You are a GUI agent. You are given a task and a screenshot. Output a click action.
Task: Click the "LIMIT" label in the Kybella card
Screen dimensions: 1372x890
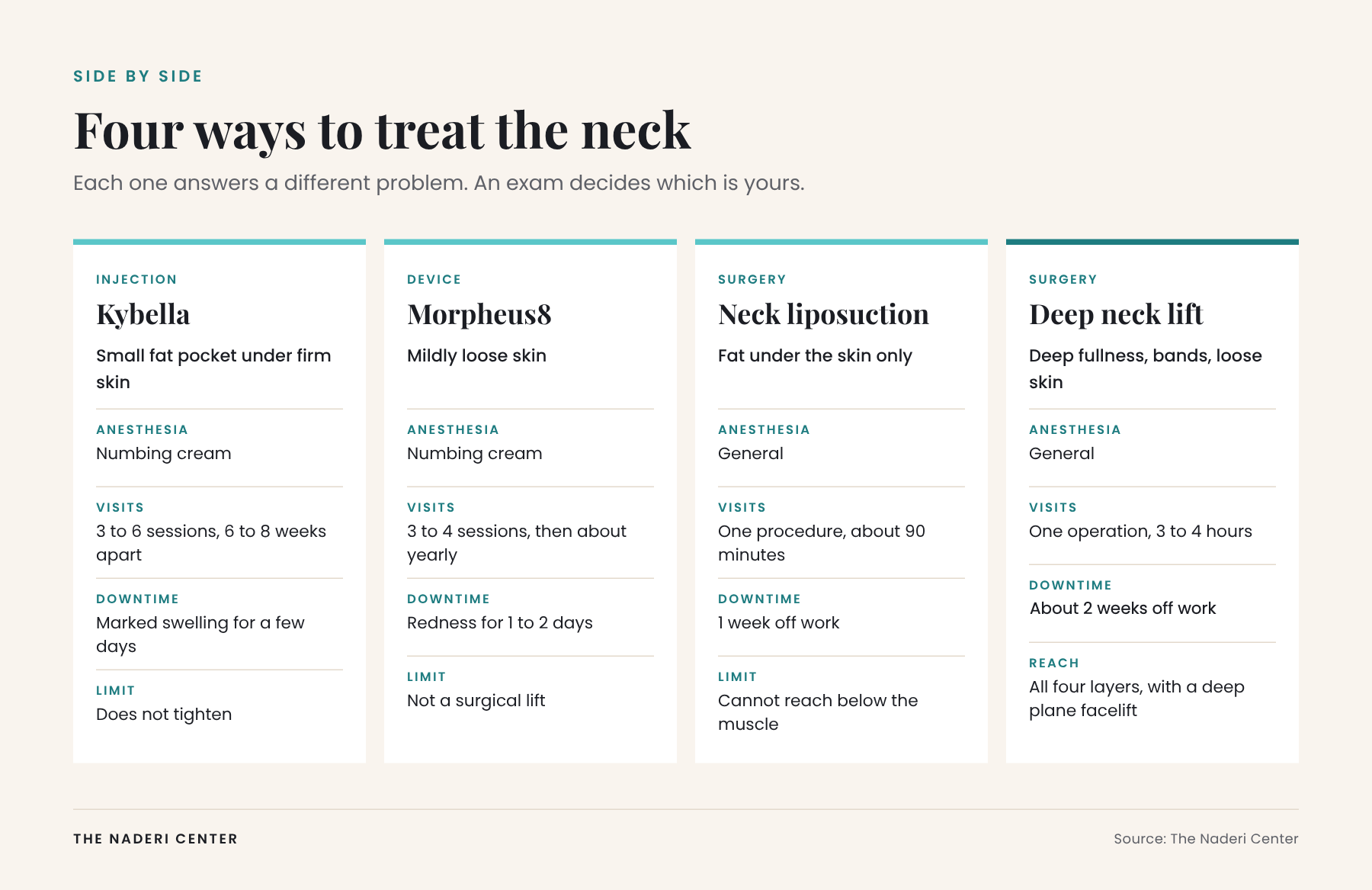116,691
